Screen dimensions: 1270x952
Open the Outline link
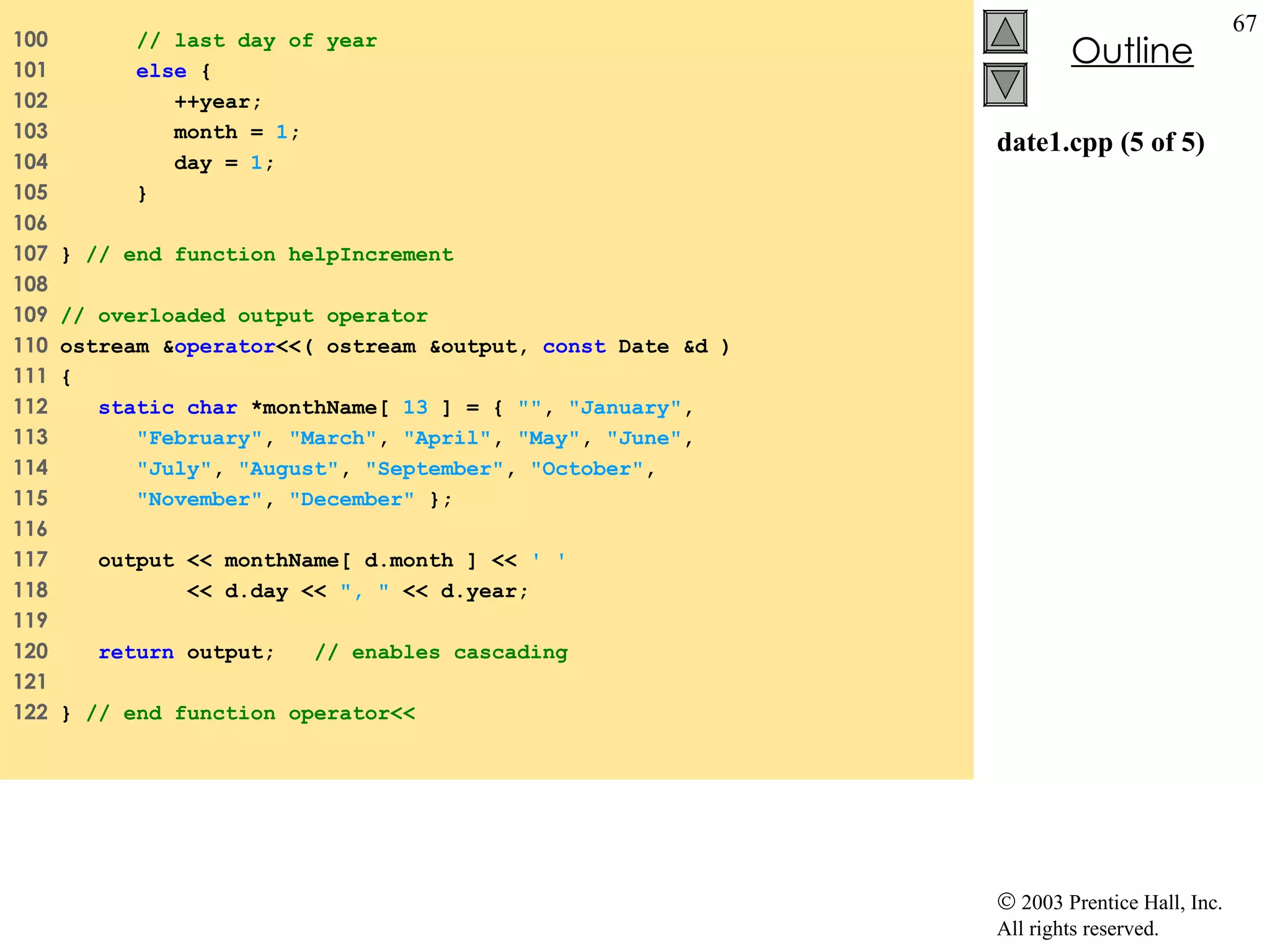point(1132,51)
